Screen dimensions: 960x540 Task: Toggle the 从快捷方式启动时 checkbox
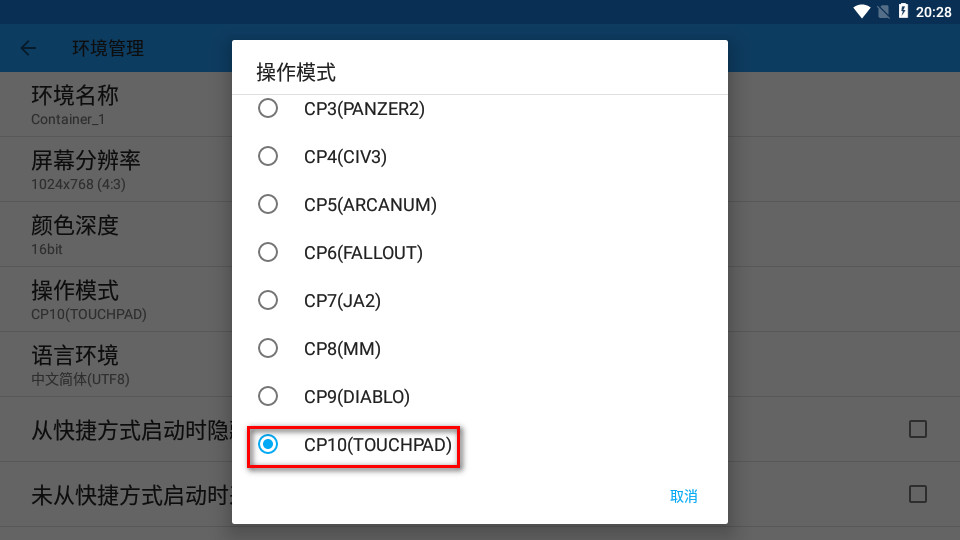[x=917, y=429]
